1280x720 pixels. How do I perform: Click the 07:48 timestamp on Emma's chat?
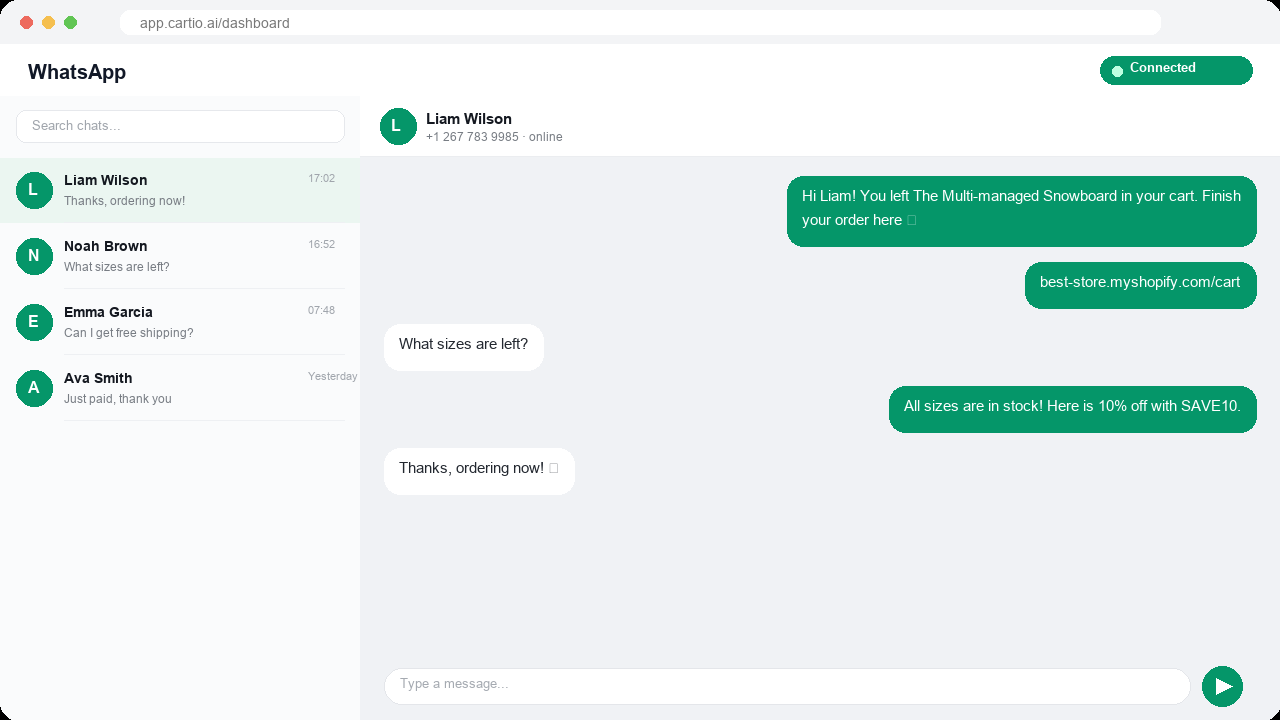click(x=321, y=310)
